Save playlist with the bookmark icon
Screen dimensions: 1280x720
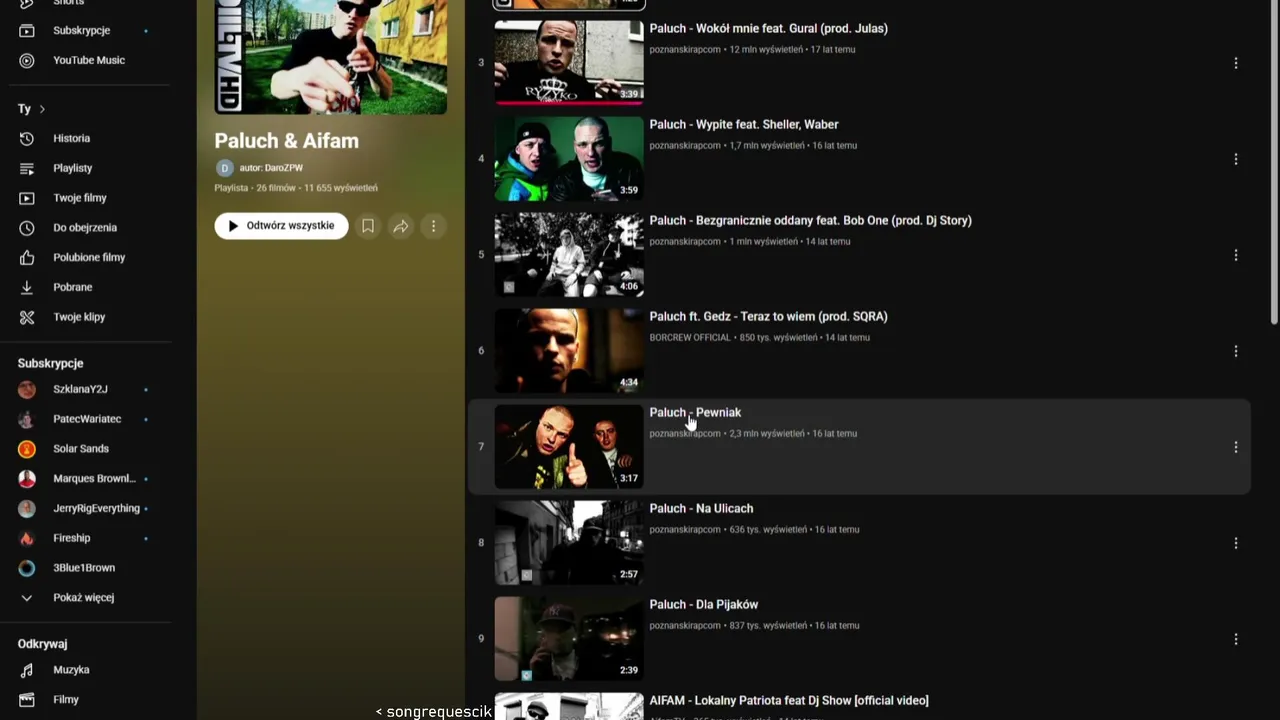click(x=368, y=226)
